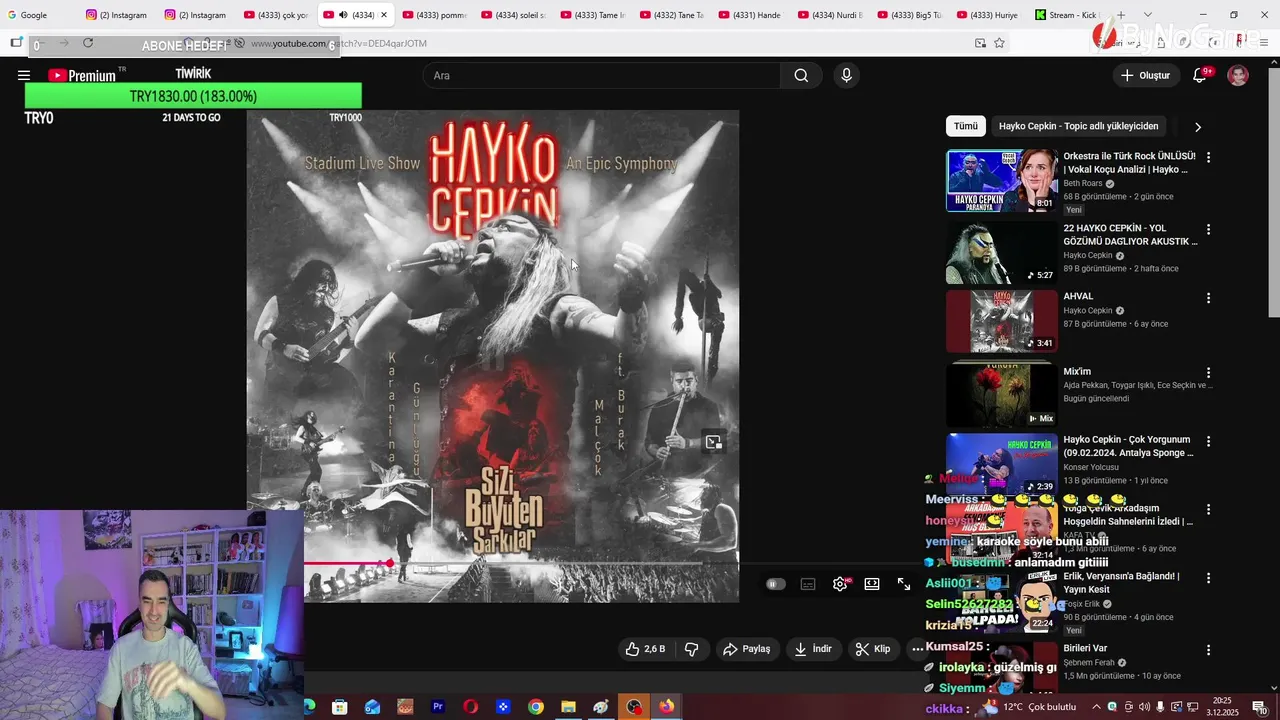Open File Explorer from taskbar
The height and width of the screenshot is (720, 1280).
point(568,707)
